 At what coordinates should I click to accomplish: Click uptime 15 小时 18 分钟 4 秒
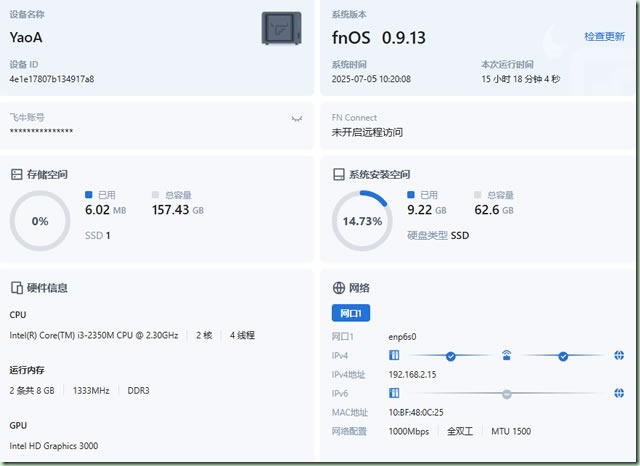[x=520, y=79]
